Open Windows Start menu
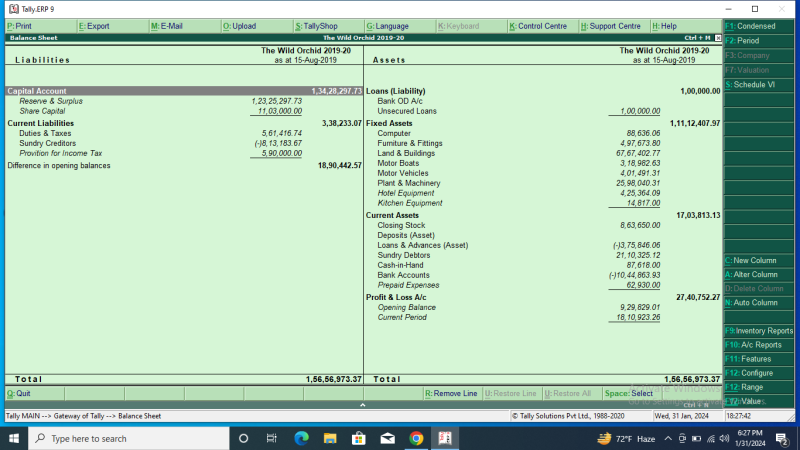Viewport: 800px width, 450px height. (14, 438)
